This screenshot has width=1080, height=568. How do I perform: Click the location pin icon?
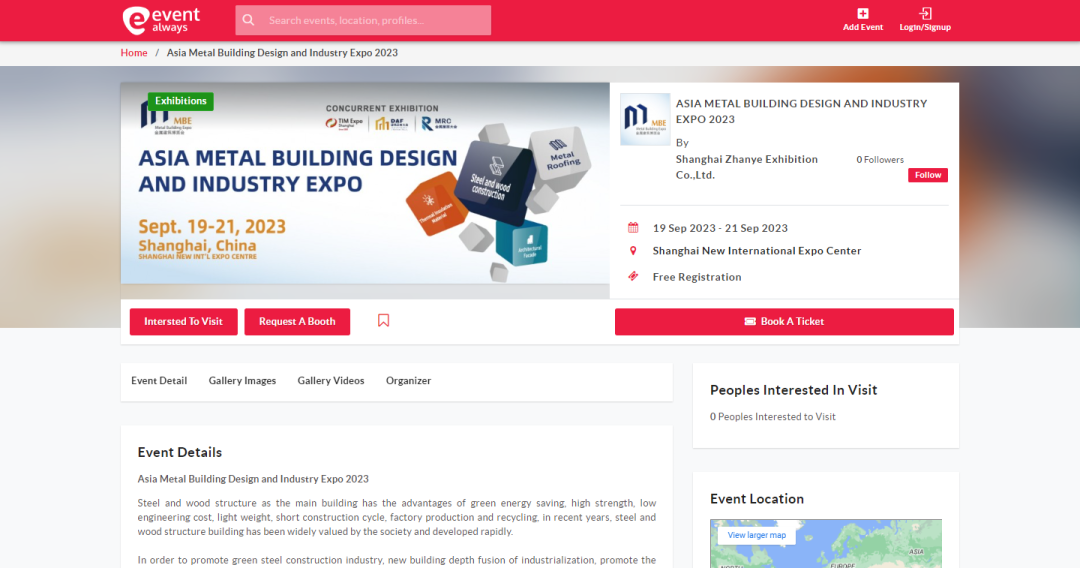point(633,251)
